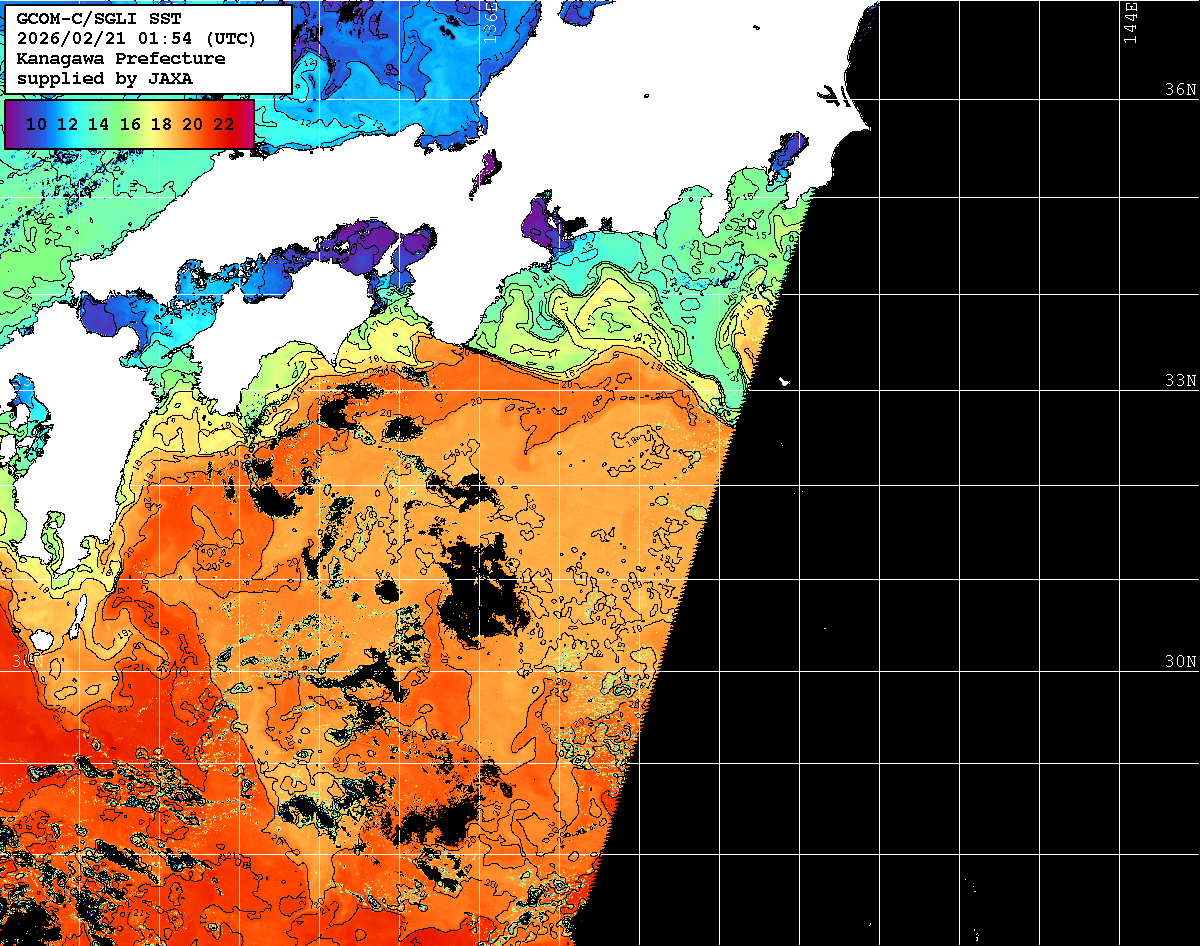Click the 2026/02/21 01:54 (UTC) timestamp
This screenshot has height=946, width=1200.
135,39
